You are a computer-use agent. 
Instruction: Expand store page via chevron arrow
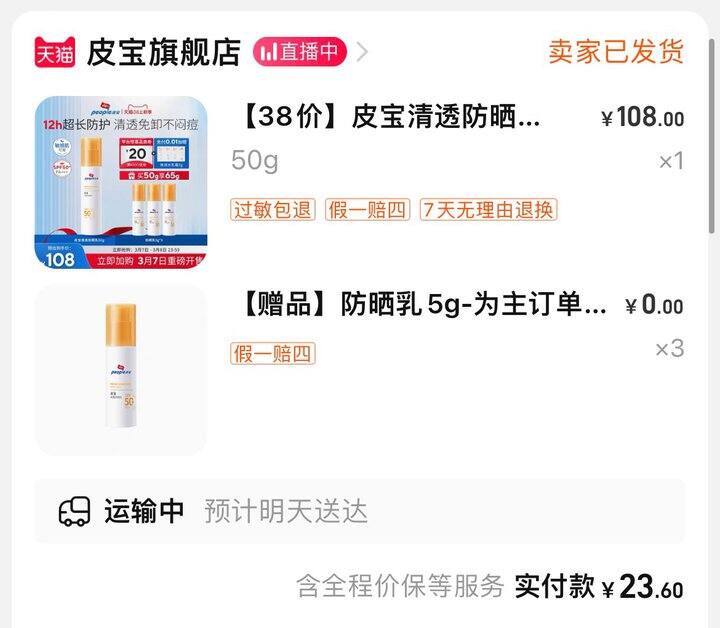click(x=362, y=52)
